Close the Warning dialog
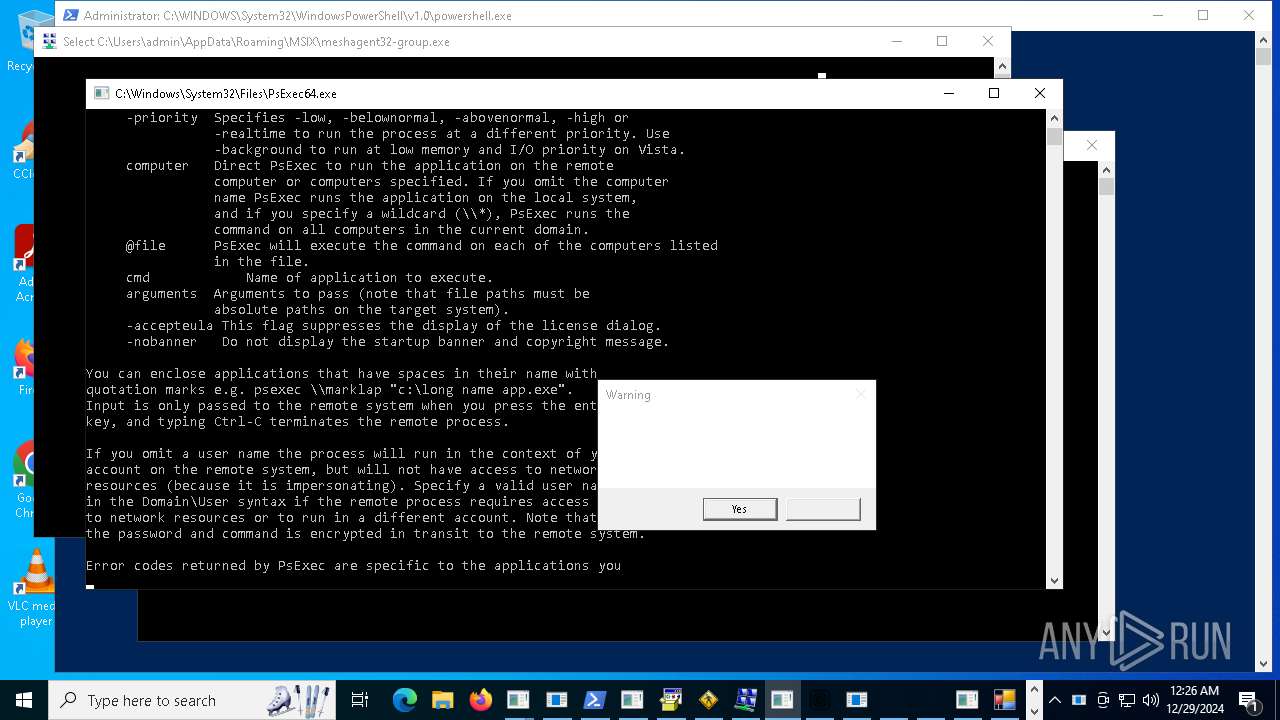This screenshot has height=720, width=1280. 860,395
